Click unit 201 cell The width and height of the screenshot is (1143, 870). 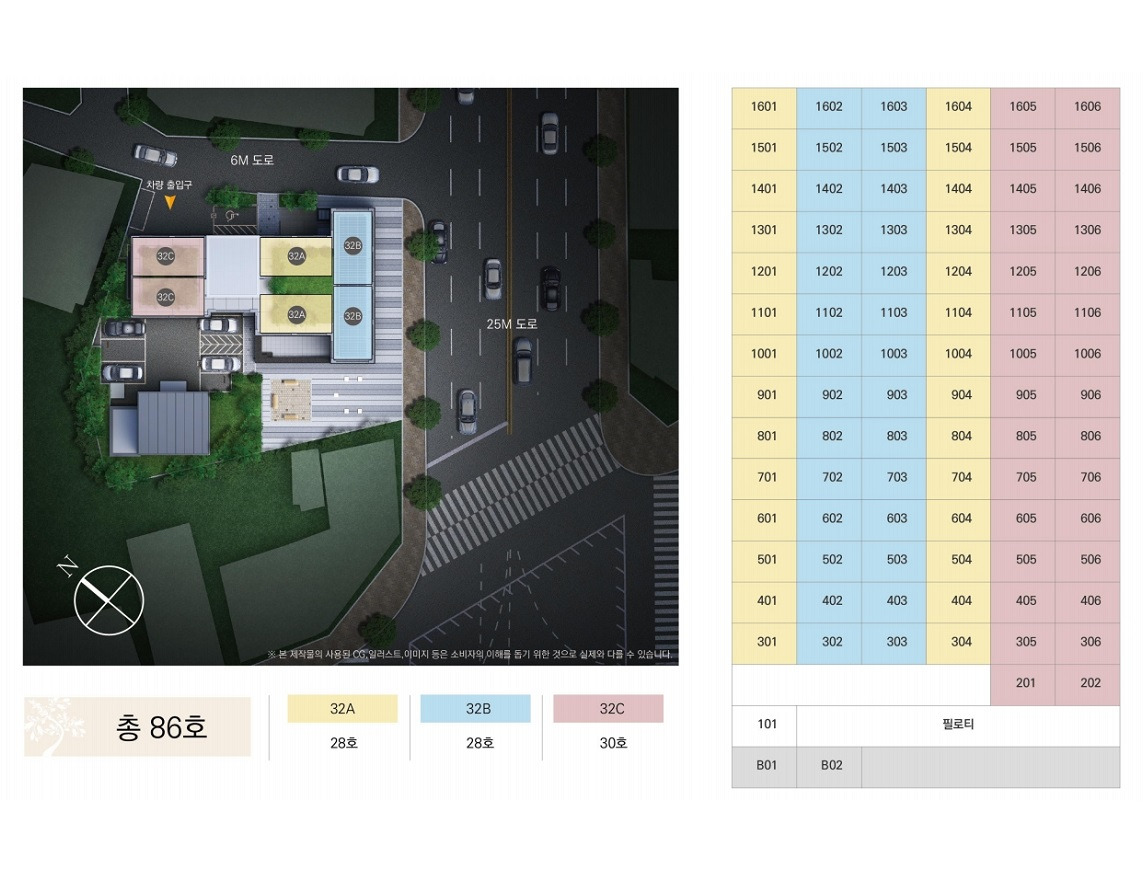tap(1023, 685)
